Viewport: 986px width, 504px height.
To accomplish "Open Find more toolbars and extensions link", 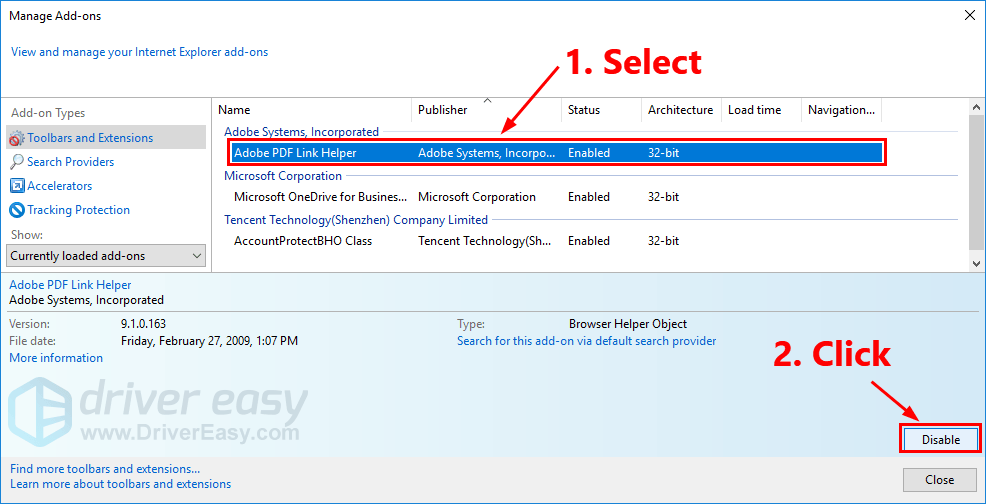I will 105,468.
